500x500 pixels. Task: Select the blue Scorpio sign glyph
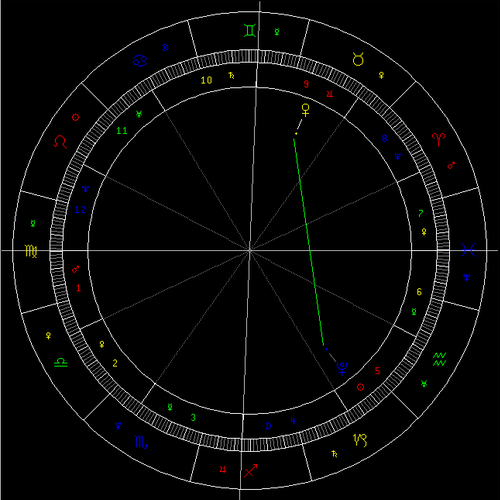tap(141, 442)
